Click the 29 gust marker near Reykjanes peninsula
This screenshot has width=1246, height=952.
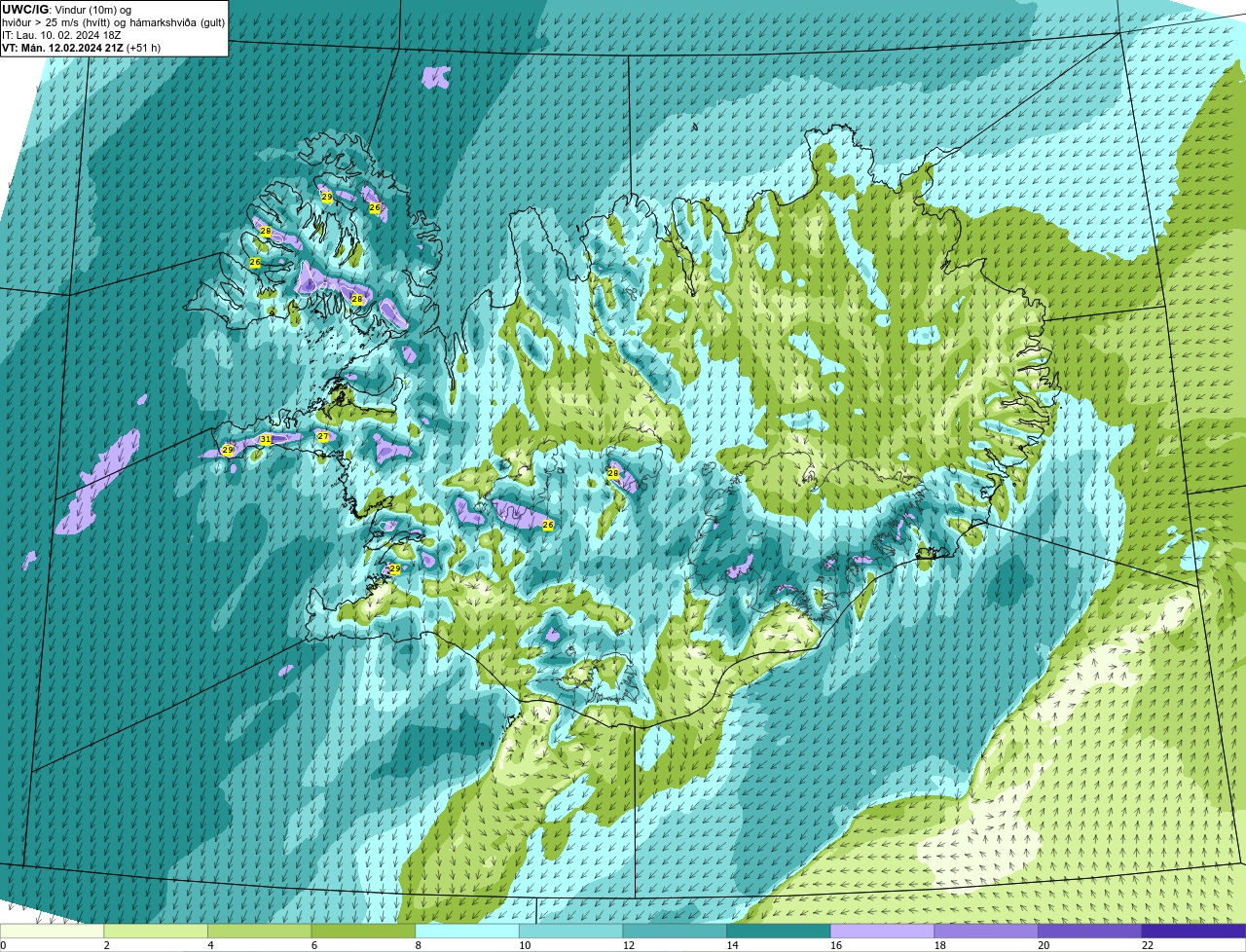(394, 569)
